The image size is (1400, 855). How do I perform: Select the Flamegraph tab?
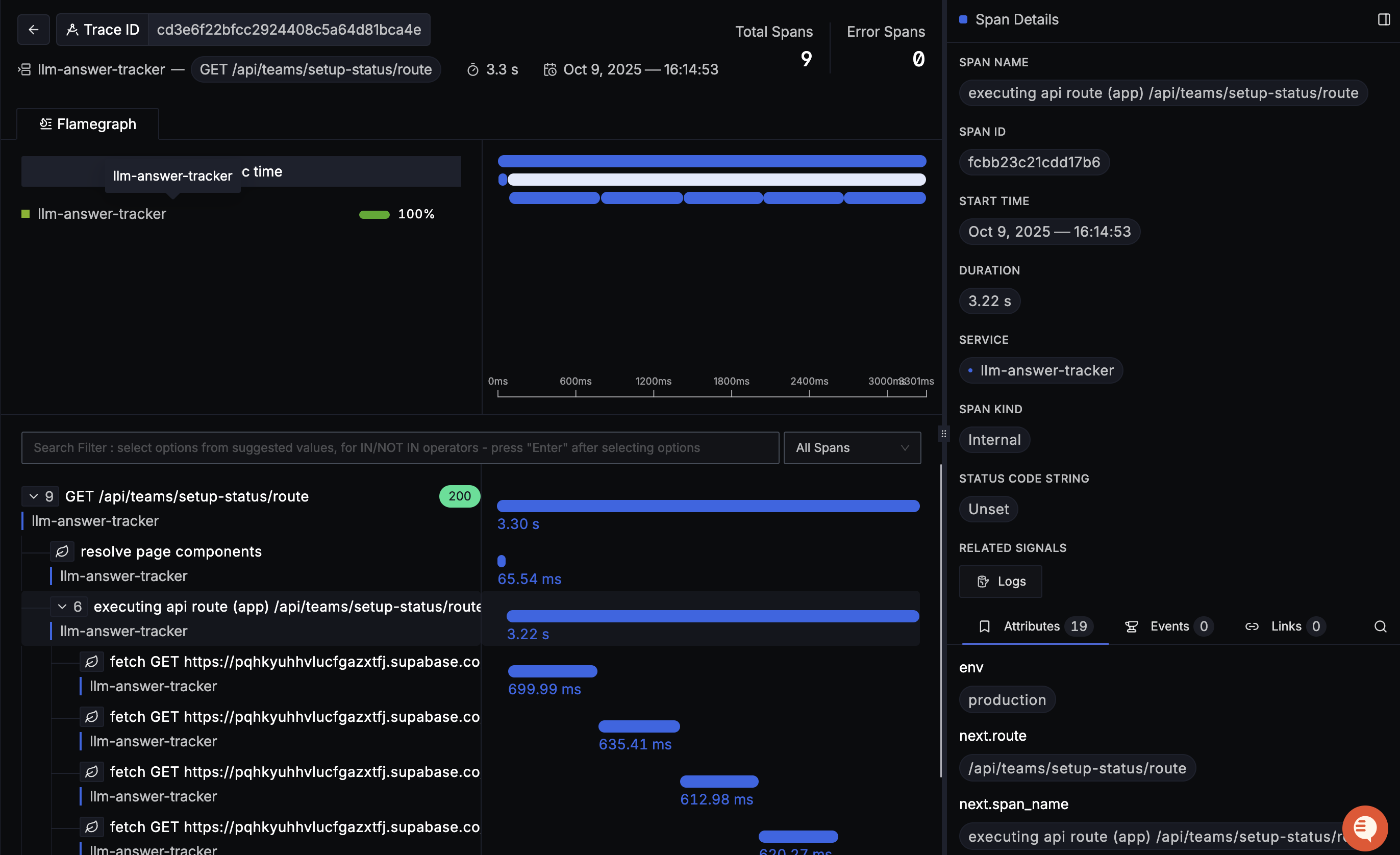click(88, 124)
